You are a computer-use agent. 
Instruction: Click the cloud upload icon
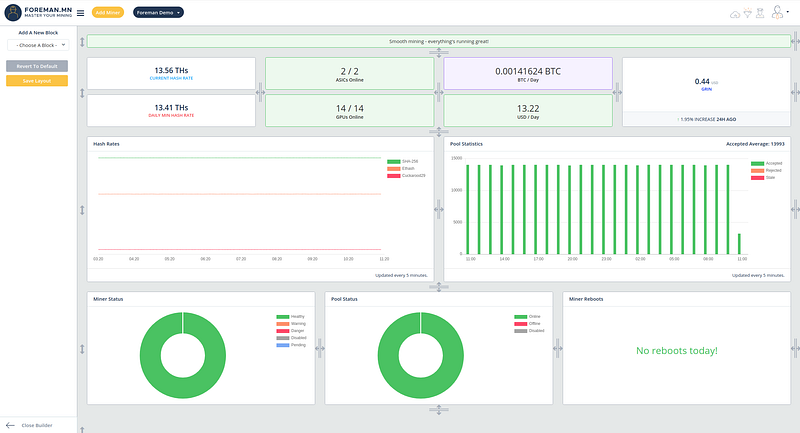735,13
